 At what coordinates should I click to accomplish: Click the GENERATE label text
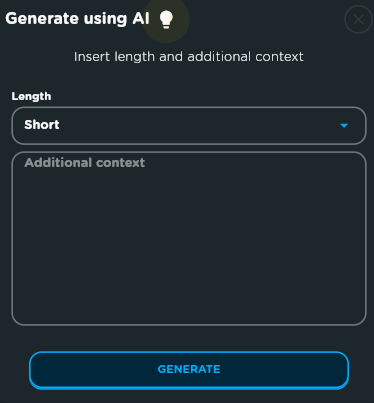[x=189, y=369]
